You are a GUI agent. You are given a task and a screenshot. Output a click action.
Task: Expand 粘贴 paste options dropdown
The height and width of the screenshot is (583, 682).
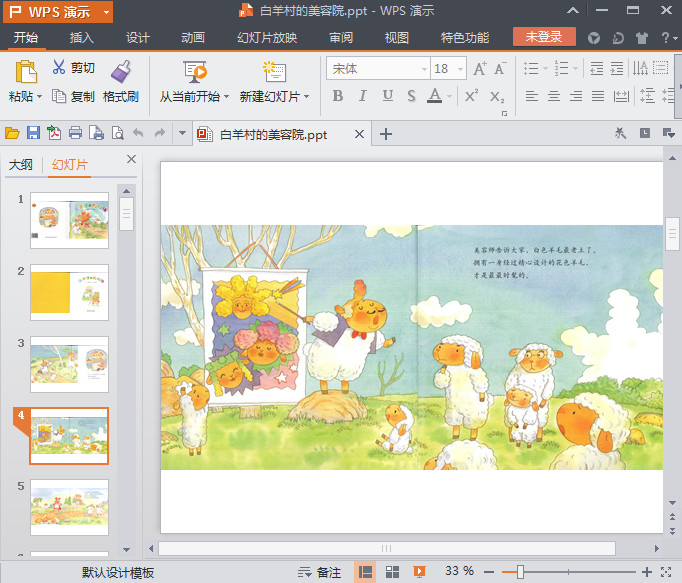40,97
